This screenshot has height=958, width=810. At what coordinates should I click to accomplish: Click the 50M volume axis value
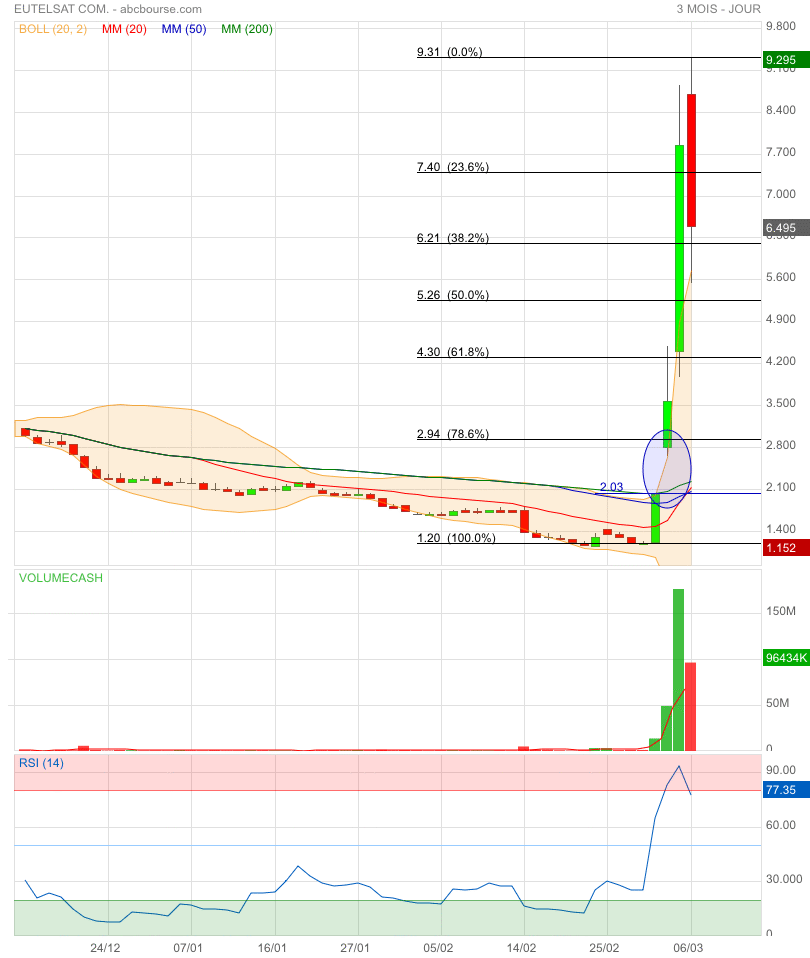778,703
